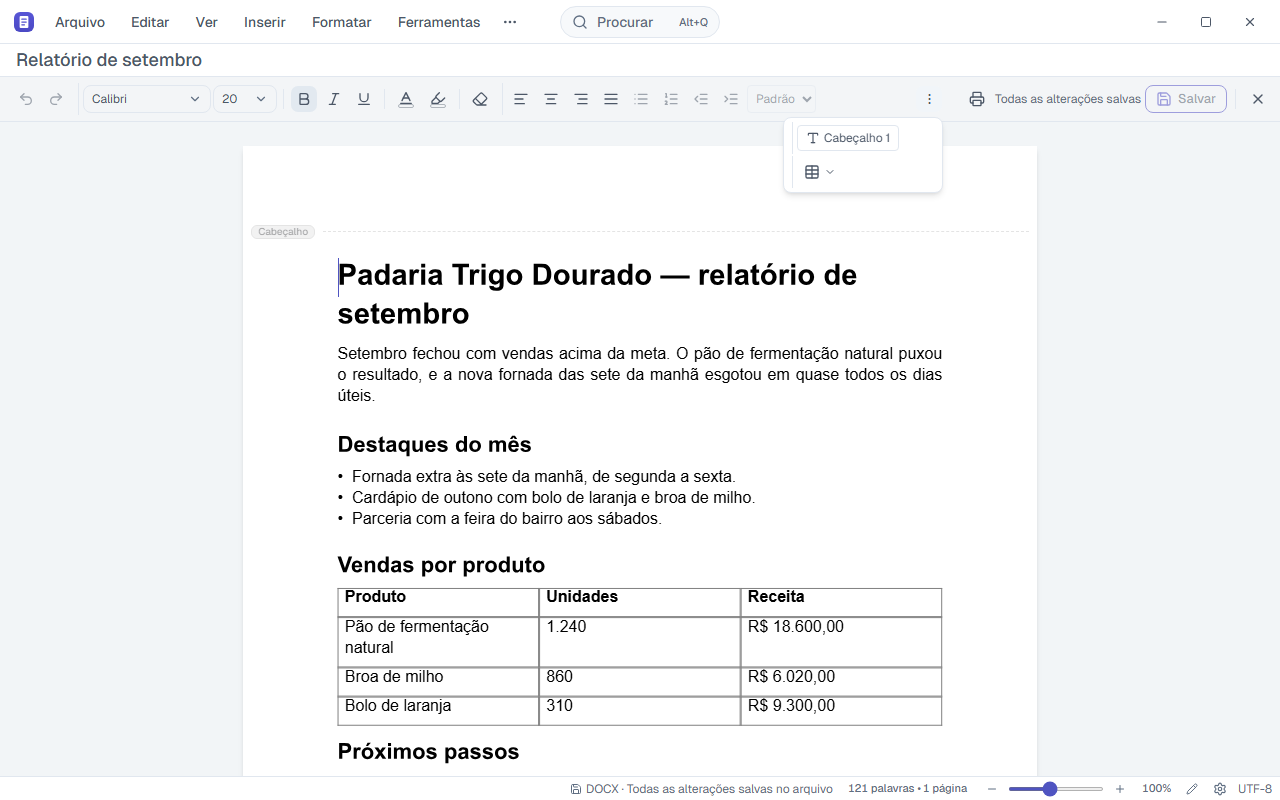Click the pencil edit-mode icon in status bar
Screen dimensions: 1280x800
pyautogui.click(x=1192, y=789)
